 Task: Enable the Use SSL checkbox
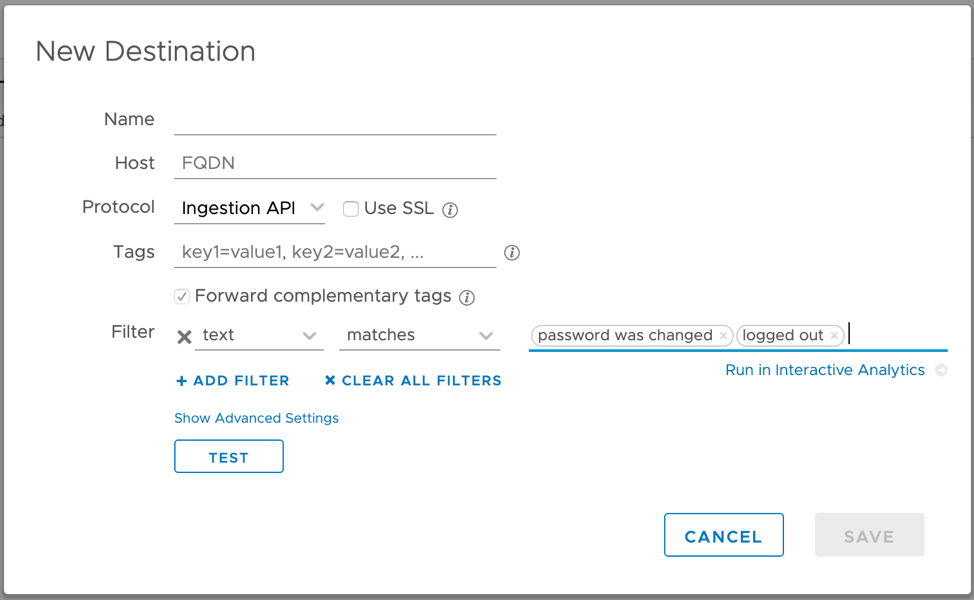pyautogui.click(x=351, y=209)
